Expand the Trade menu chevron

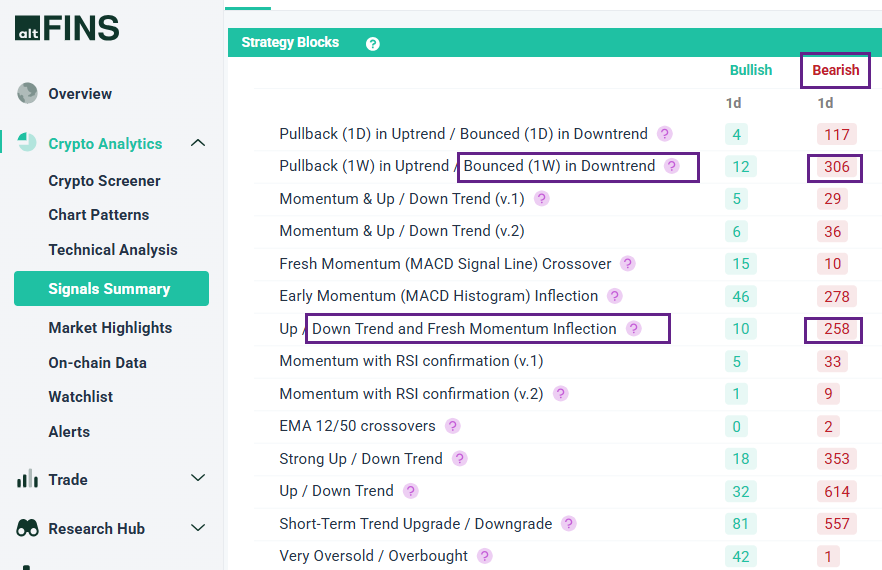(198, 479)
